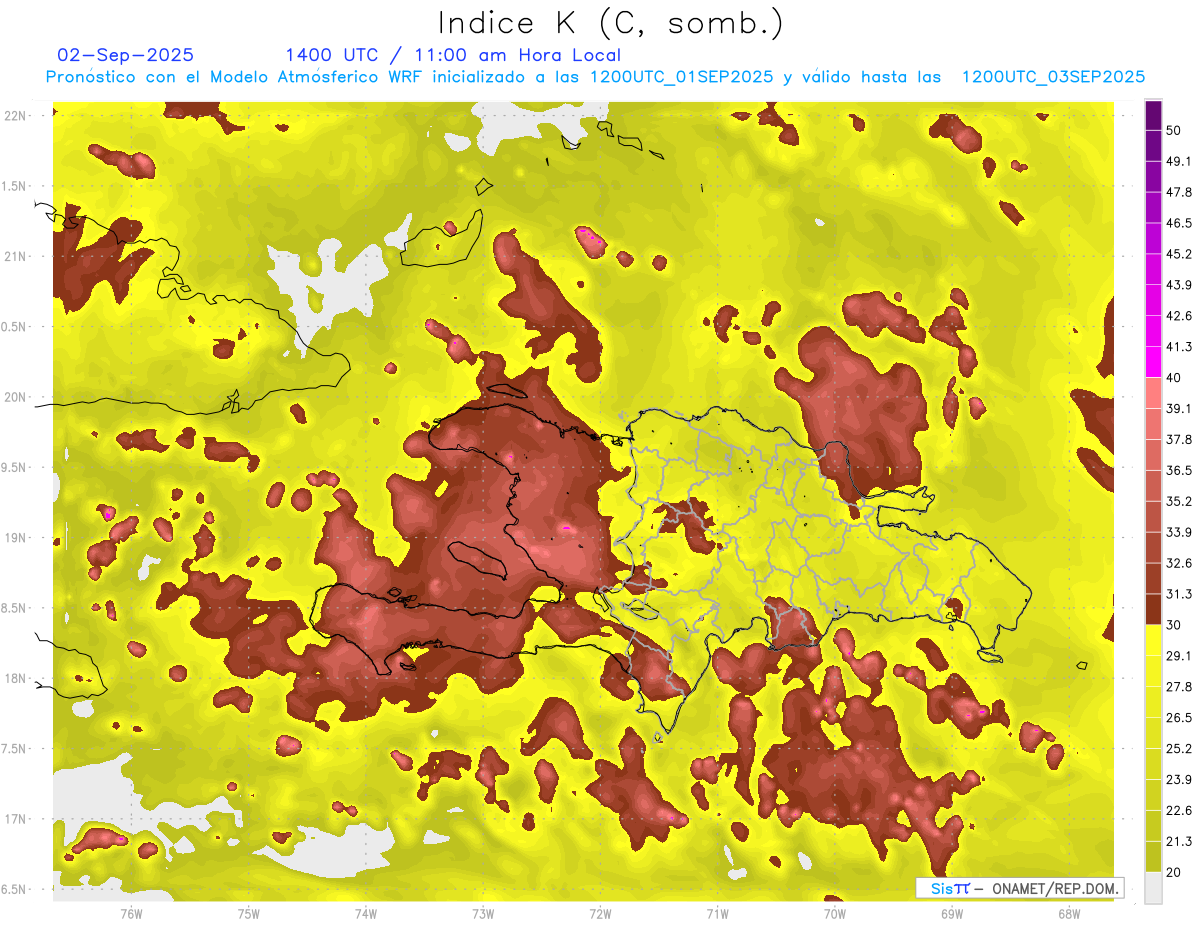This screenshot has width=1200, height=927.
Task: Select the "33.9" colorbar value
Action: coord(1178,532)
